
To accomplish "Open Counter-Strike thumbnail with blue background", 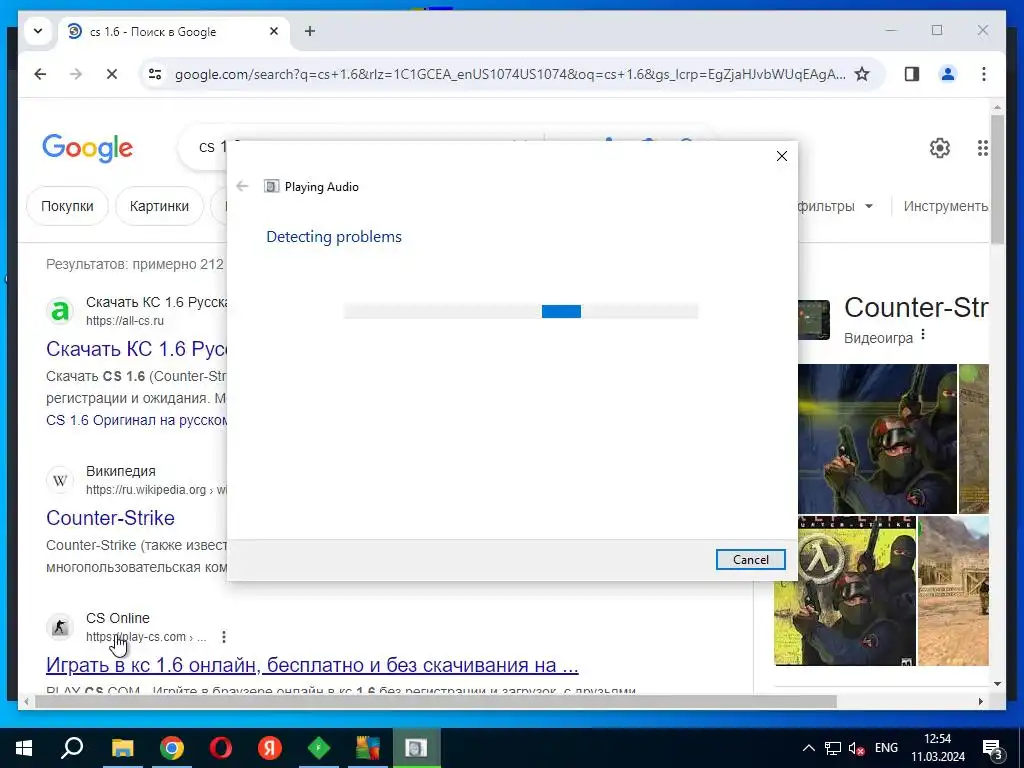I will pyautogui.click(x=877, y=439).
